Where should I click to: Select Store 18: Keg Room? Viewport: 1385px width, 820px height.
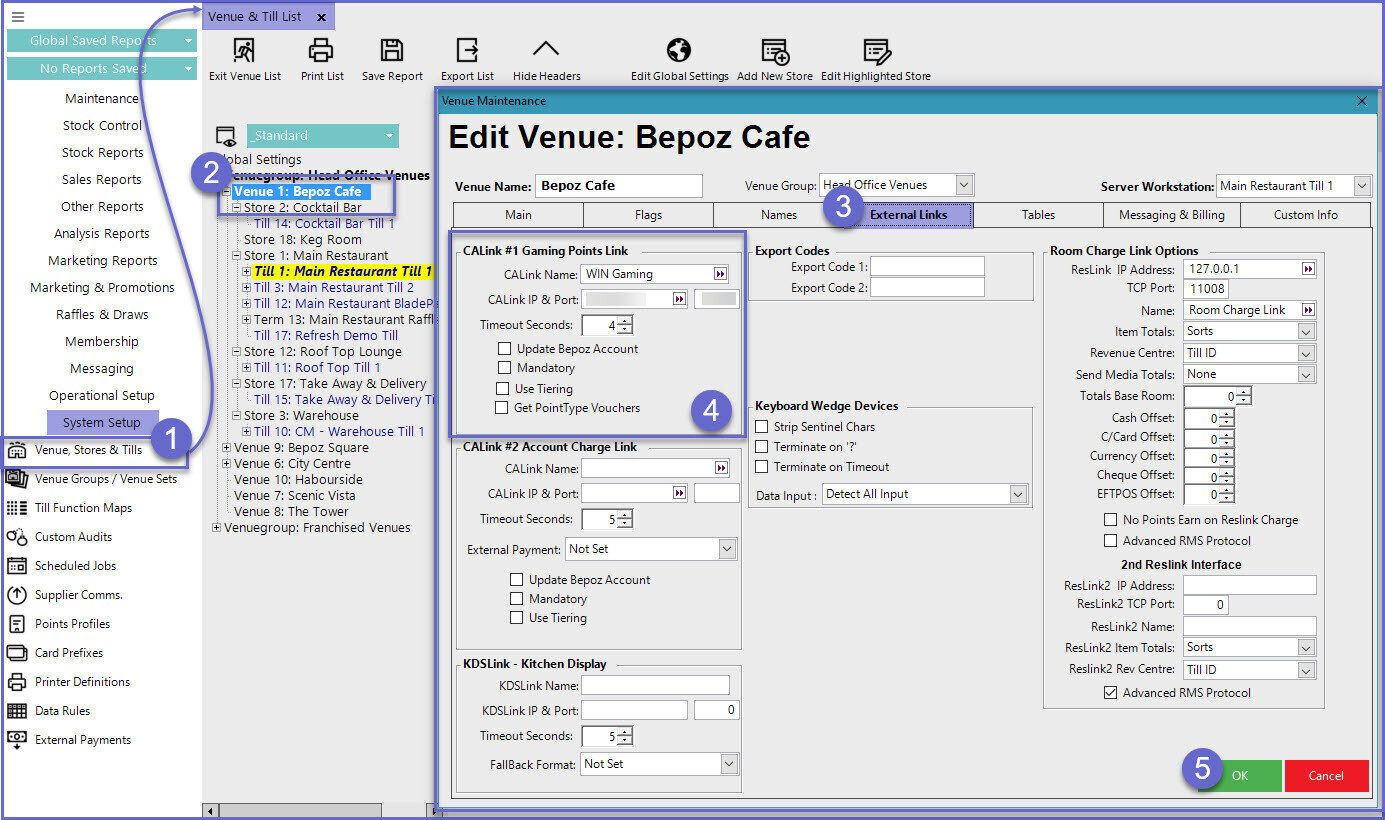(303, 240)
